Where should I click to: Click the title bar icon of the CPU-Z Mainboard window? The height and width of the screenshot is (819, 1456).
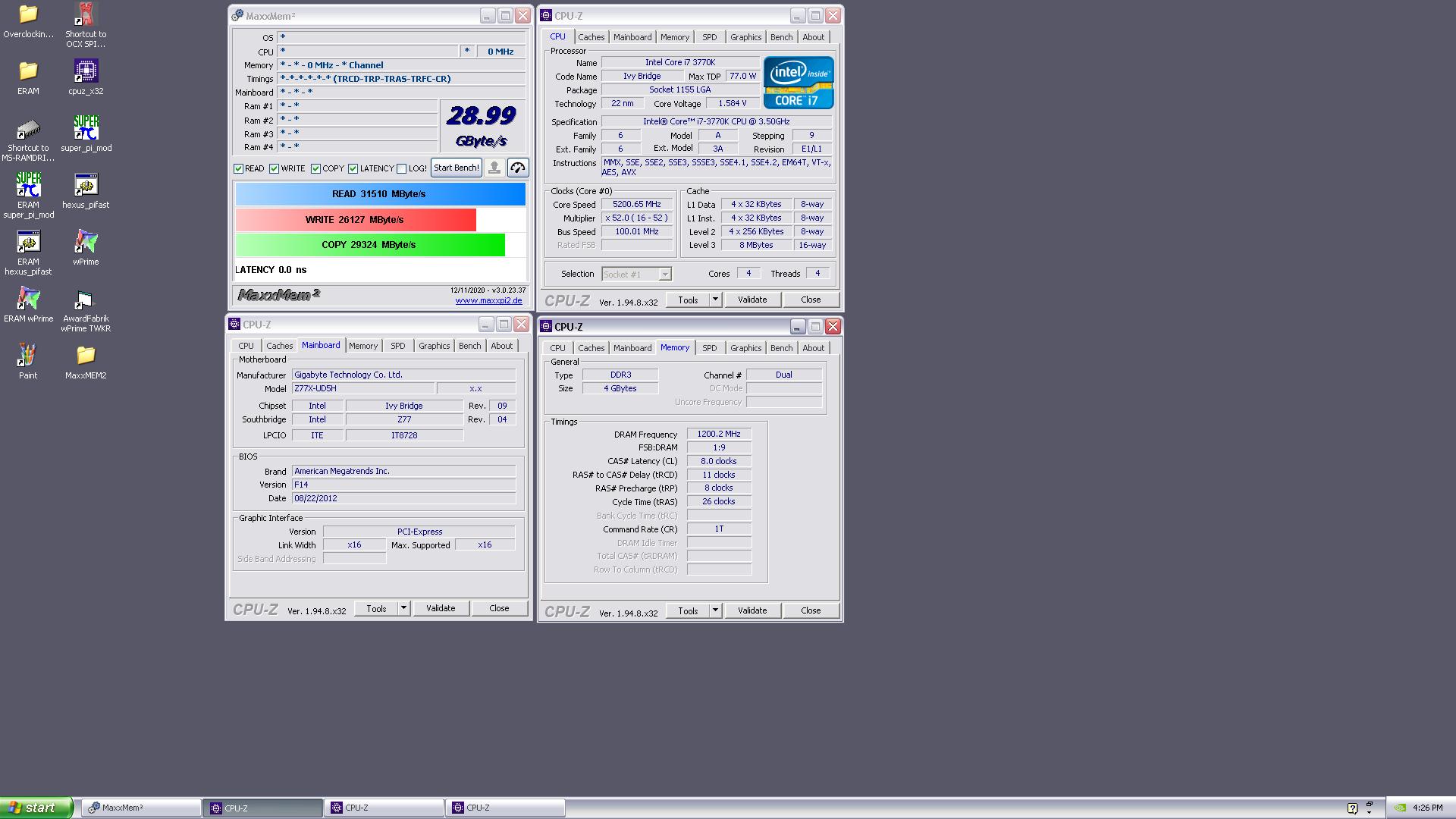[234, 324]
